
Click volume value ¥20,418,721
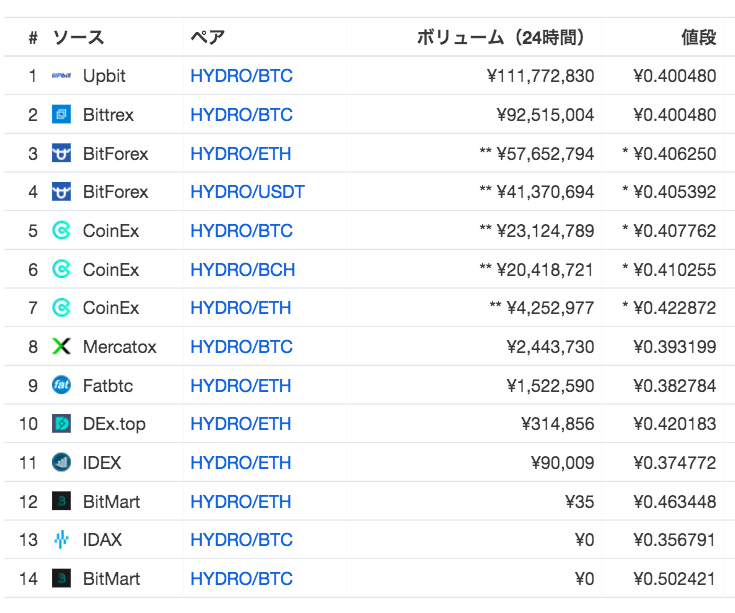tap(546, 269)
